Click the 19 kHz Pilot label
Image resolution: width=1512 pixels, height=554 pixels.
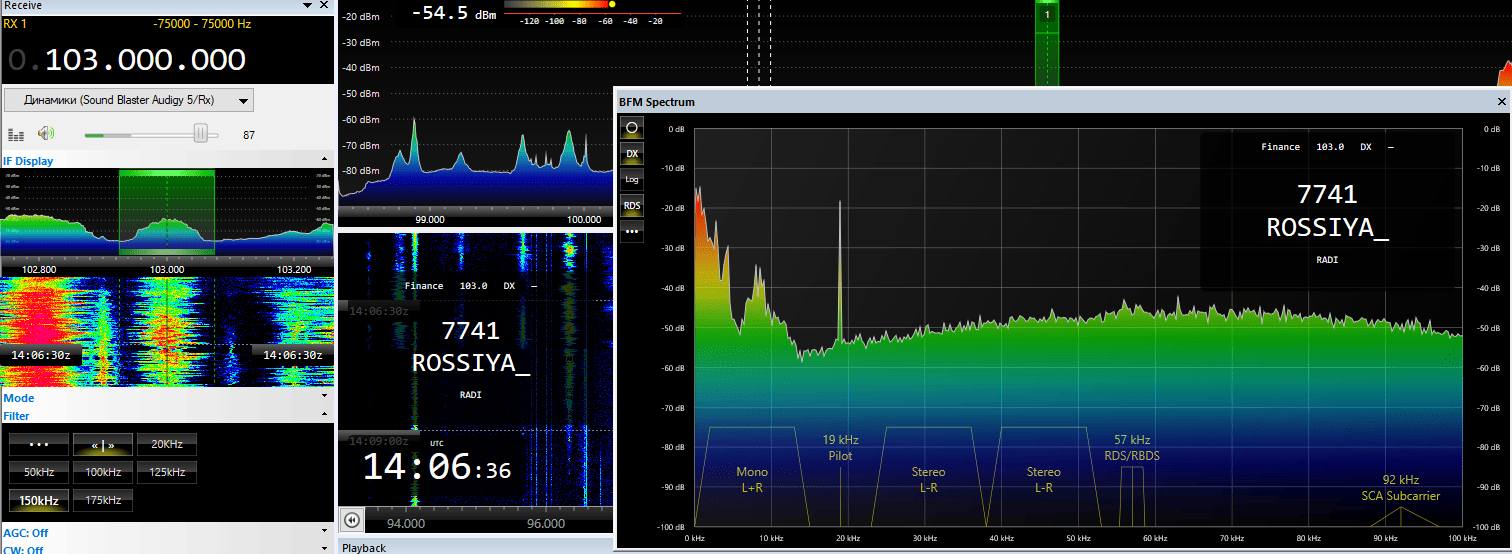(841, 447)
